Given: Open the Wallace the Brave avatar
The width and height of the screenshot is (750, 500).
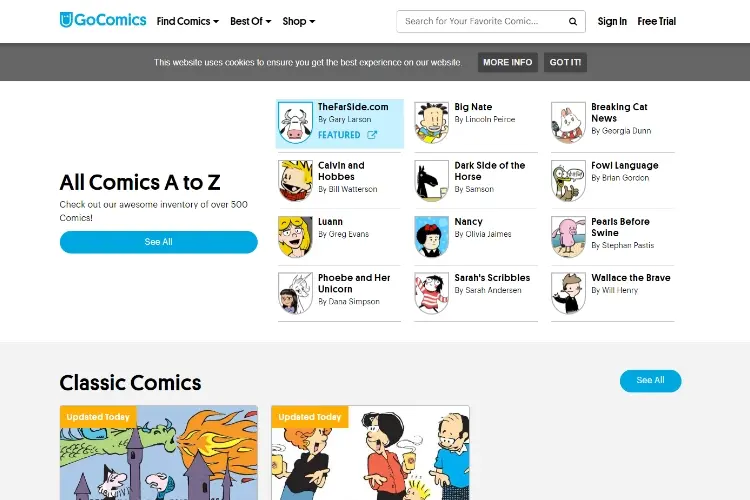Looking at the screenshot, I should [568, 293].
